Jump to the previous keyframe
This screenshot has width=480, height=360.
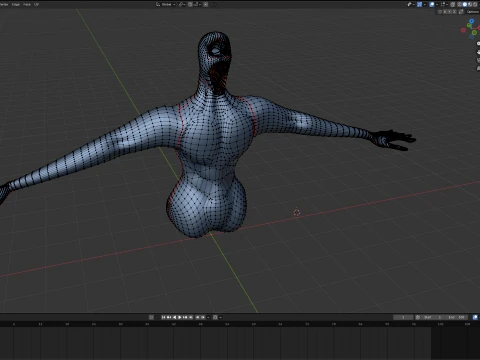pos(169,317)
